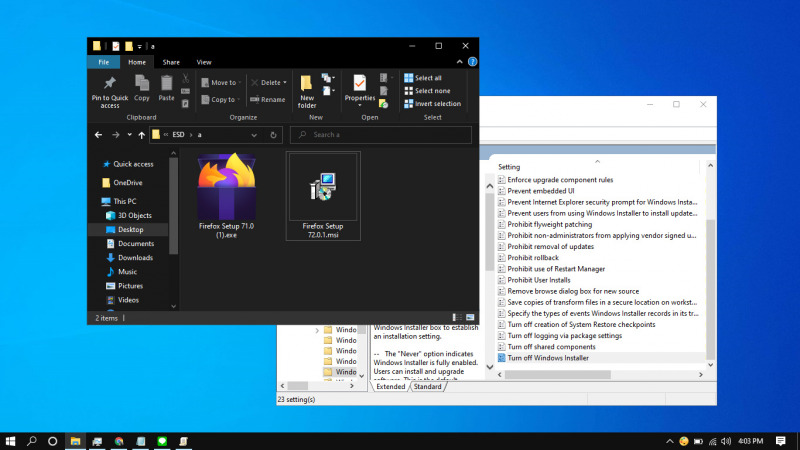Go up one folder level arrow

tap(141, 135)
